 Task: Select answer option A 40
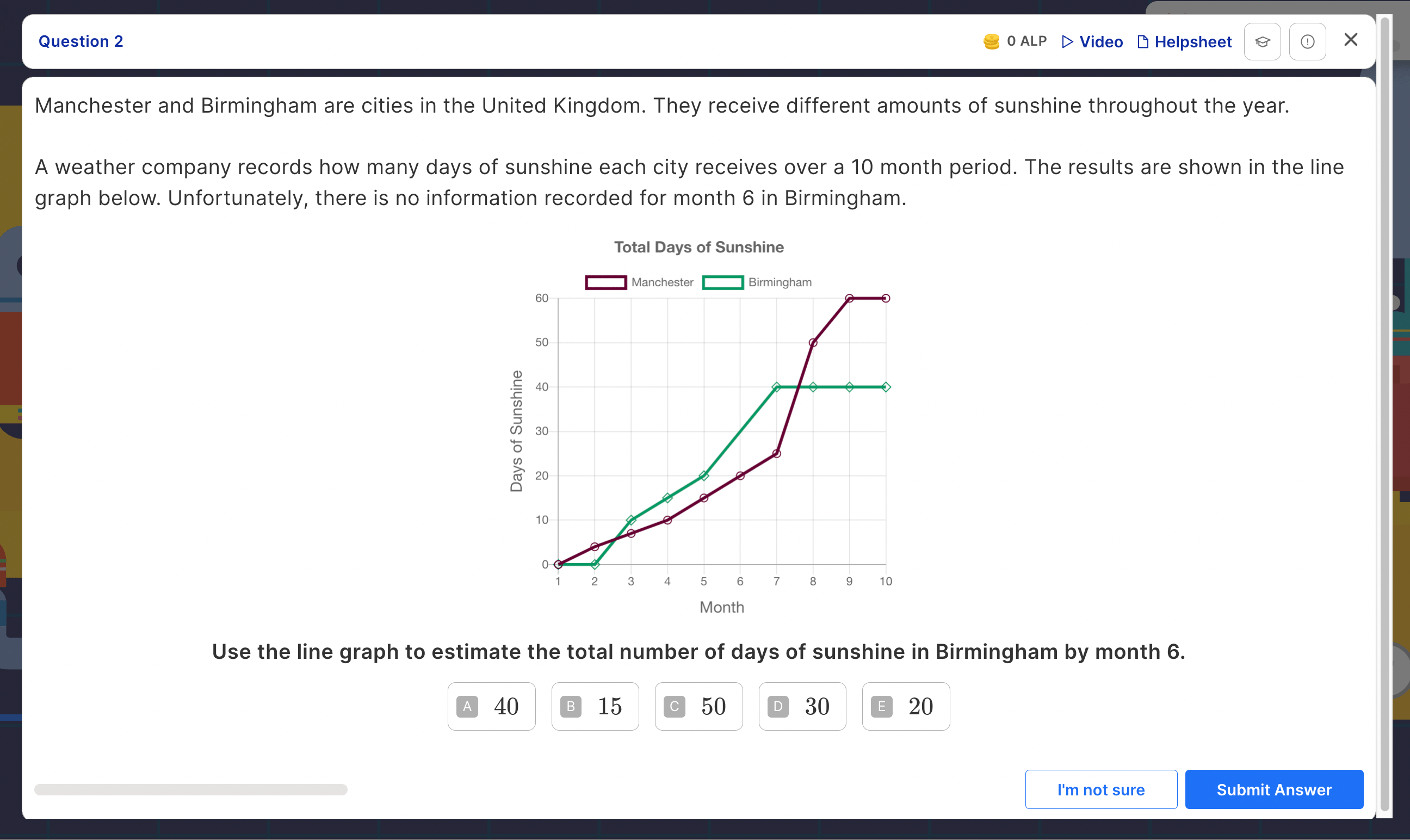491,706
